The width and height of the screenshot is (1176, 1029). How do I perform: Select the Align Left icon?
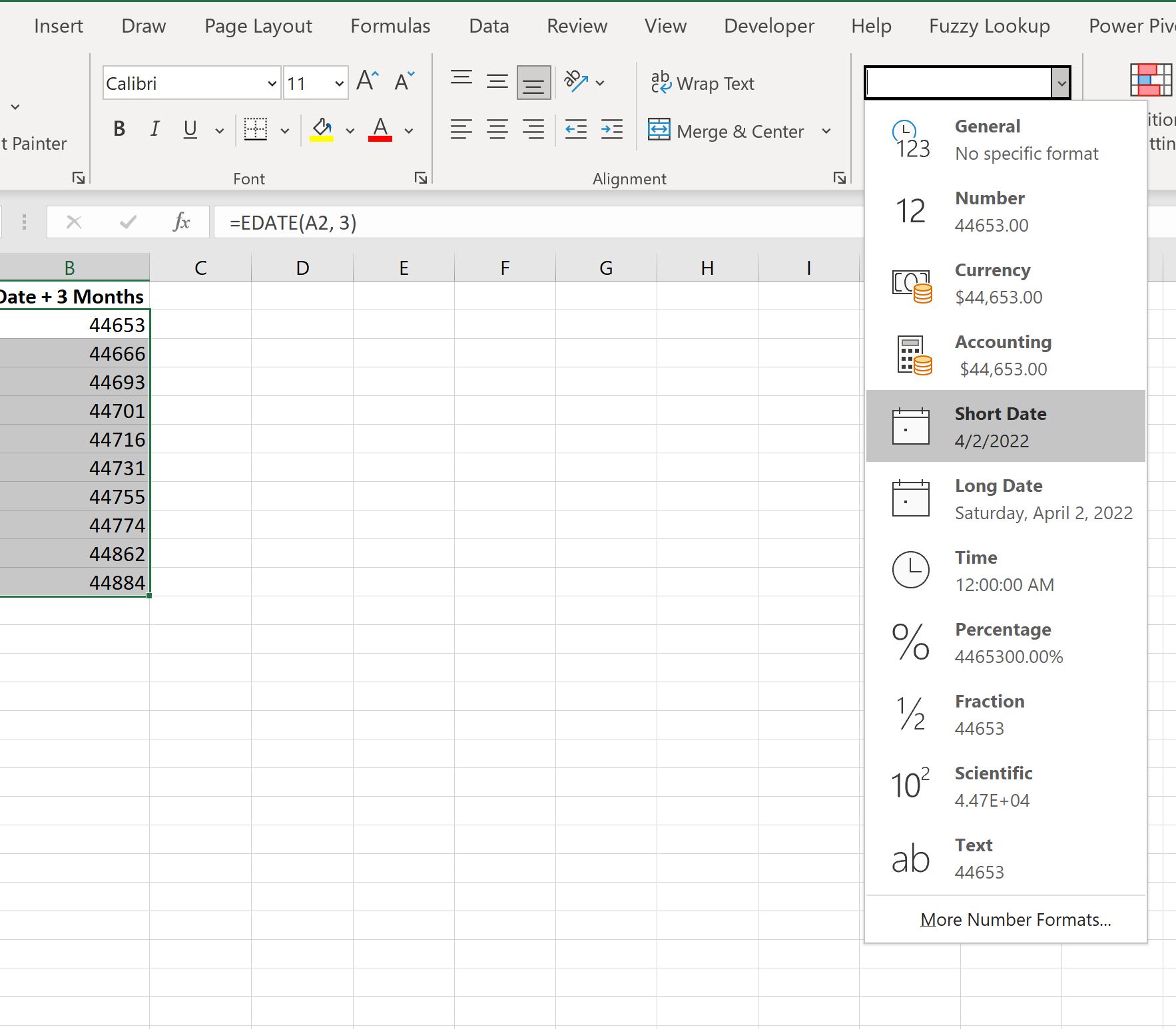(x=461, y=129)
